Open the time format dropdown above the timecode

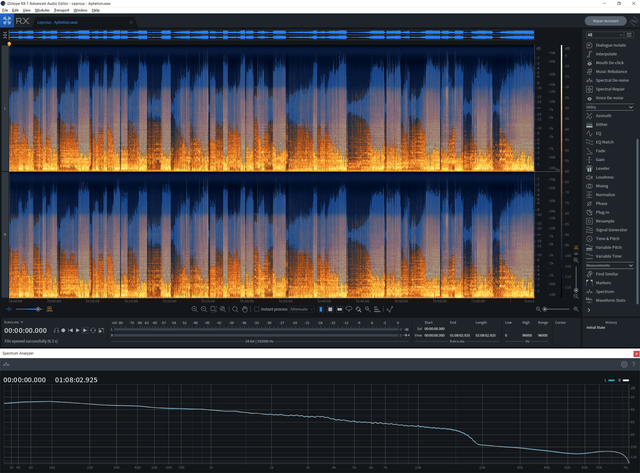coord(13,322)
